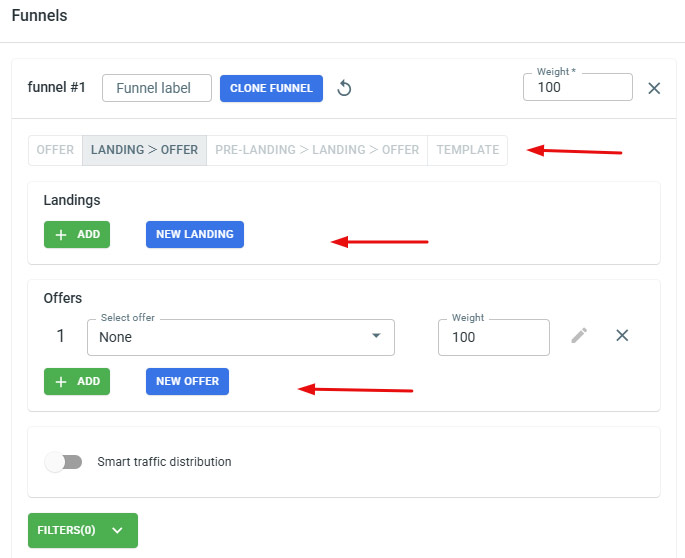Image resolution: width=685 pixels, height=558 pixels.
Task: Click the reset arrow icon beside Clone Funnel
Action: coord(344,88)
